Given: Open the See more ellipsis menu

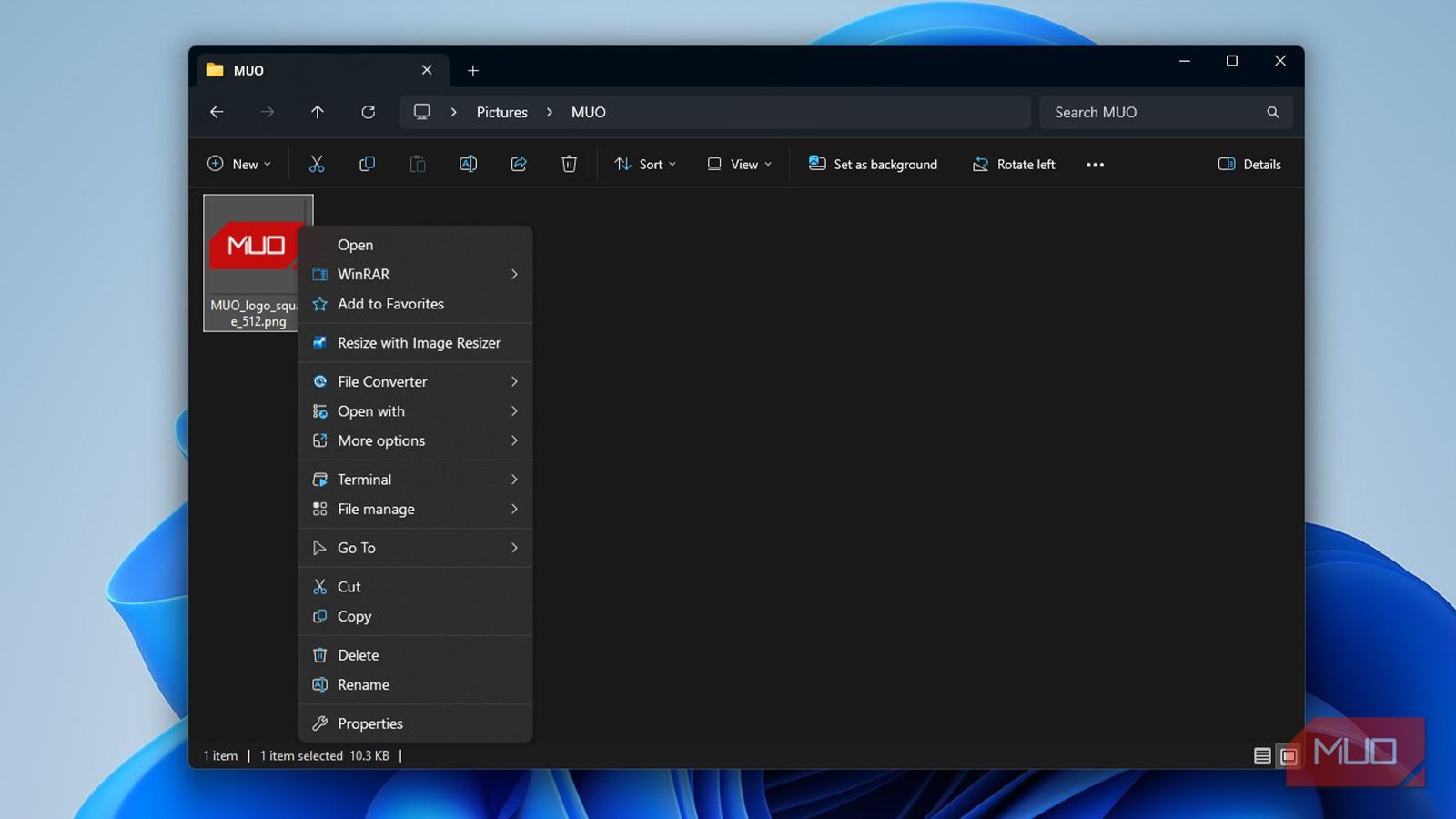Looking at the screenshot, I should 1095,165.
